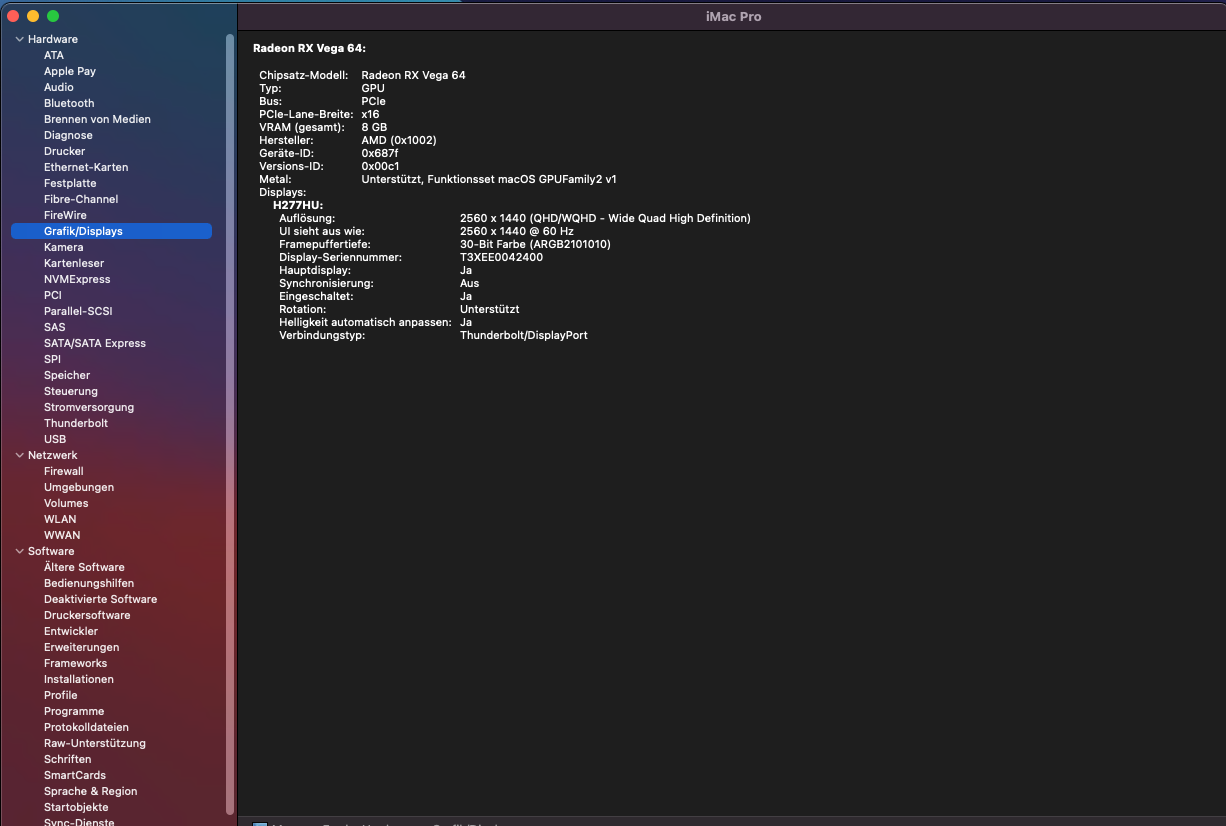Viewport: 1226px width, 826px height.
Task: Select Bedienungshilfen in the sidebar
Action: tap(89, 583)
